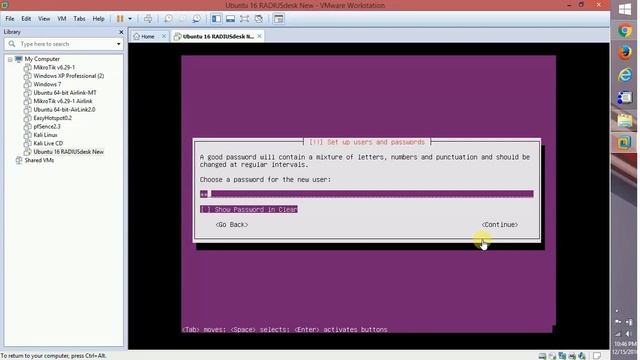Select the Kali Live CD VM

click(48, 143)
